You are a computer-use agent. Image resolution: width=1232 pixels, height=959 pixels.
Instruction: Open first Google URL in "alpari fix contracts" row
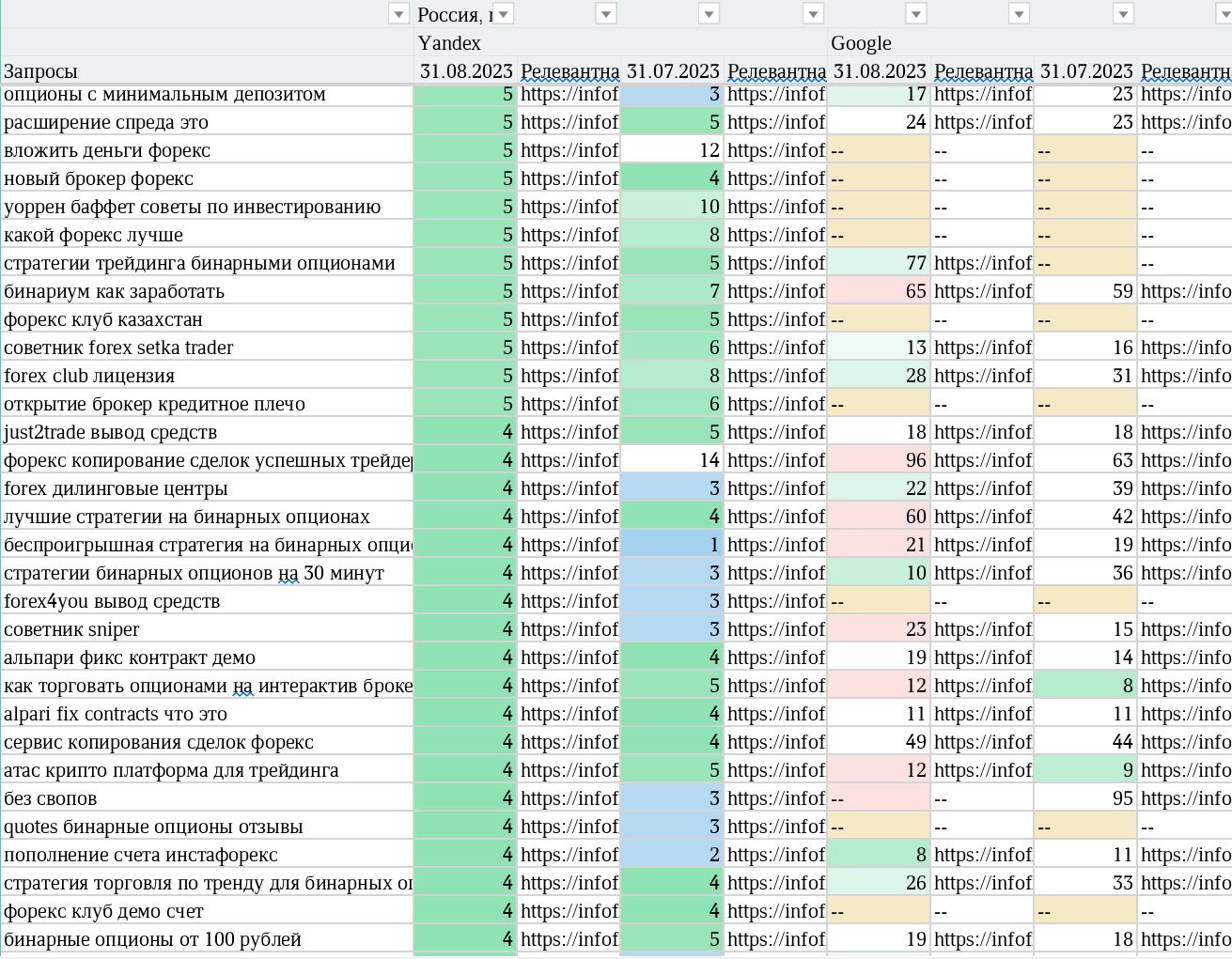click(983, 714)
